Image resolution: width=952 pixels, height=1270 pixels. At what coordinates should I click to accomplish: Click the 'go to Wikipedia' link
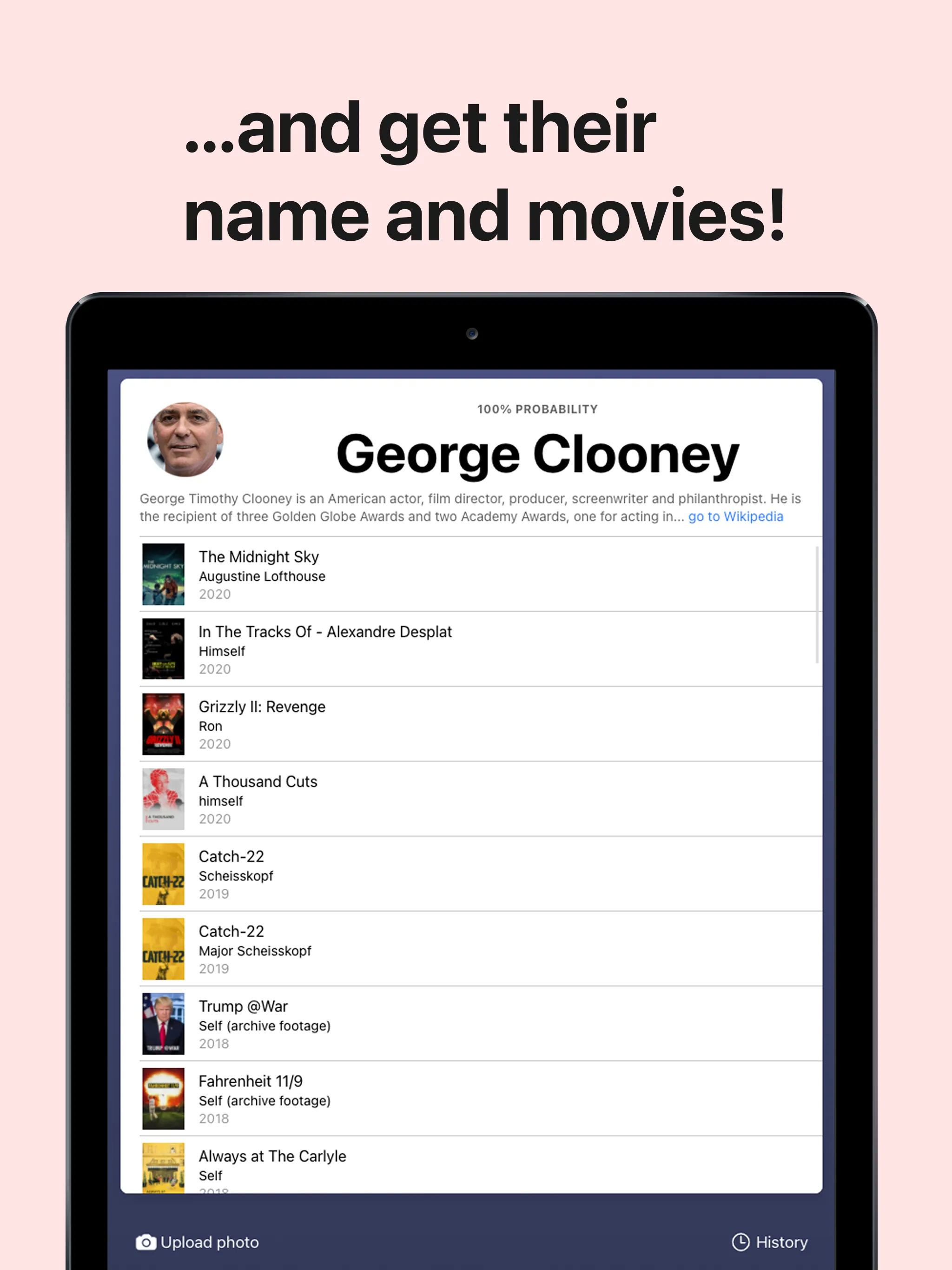click(x=735, y=516)
